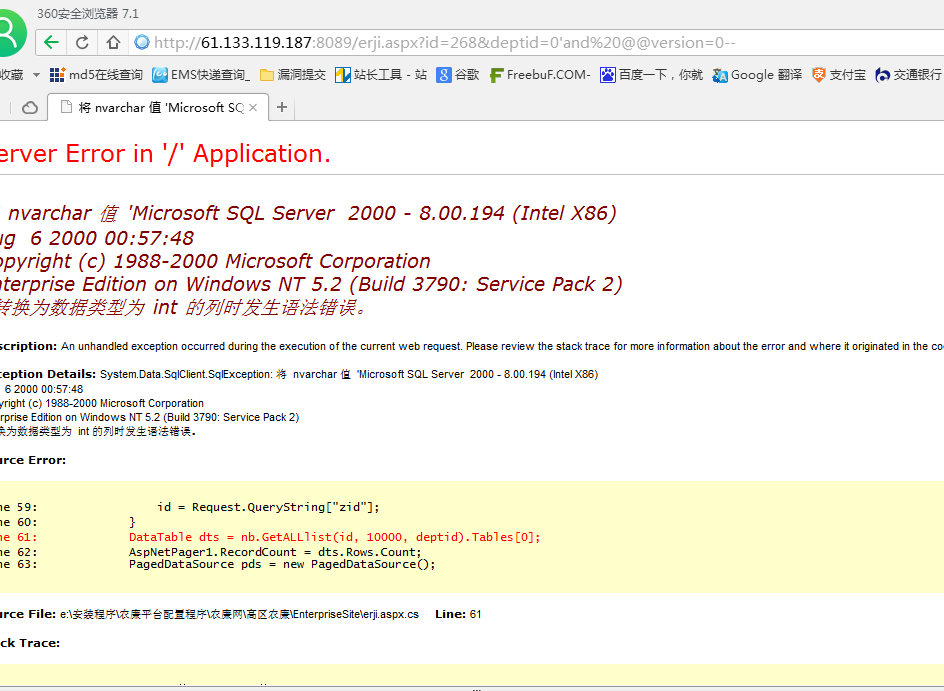Open the 漏洞提交 bookmarks folder

pos(293,75)
